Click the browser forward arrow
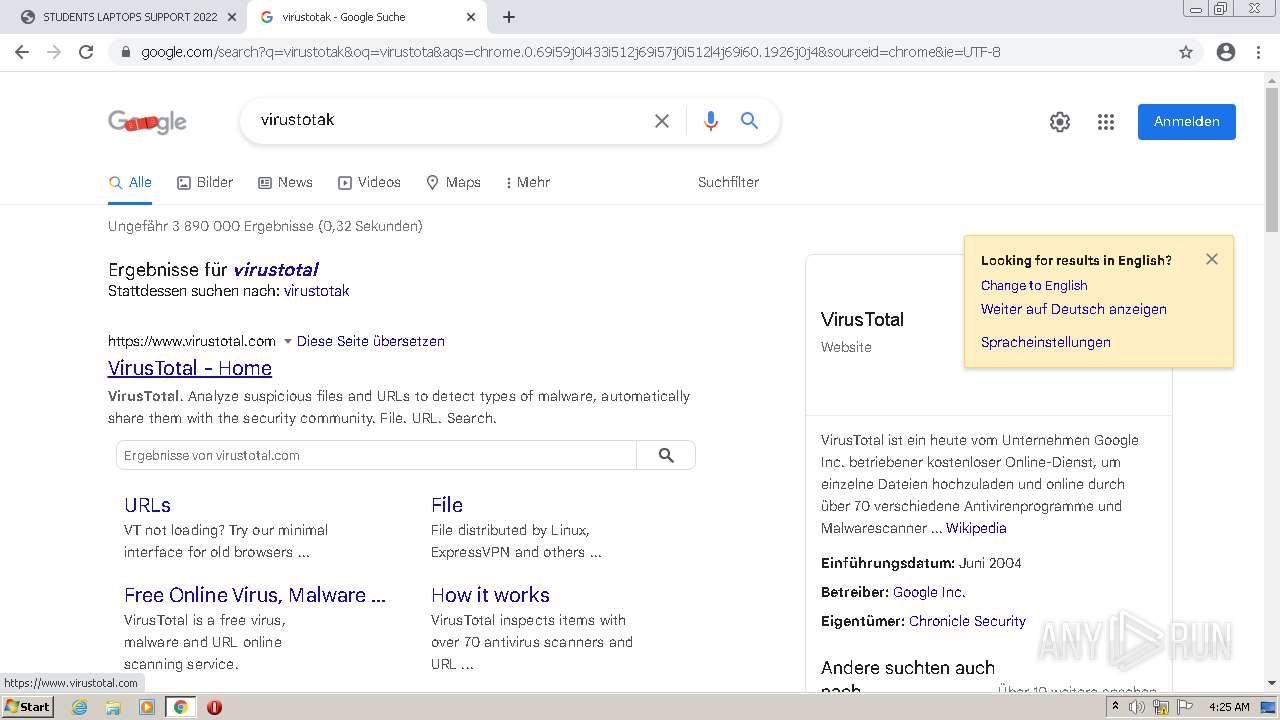The image size is (1280, 720). pos(54,52)
